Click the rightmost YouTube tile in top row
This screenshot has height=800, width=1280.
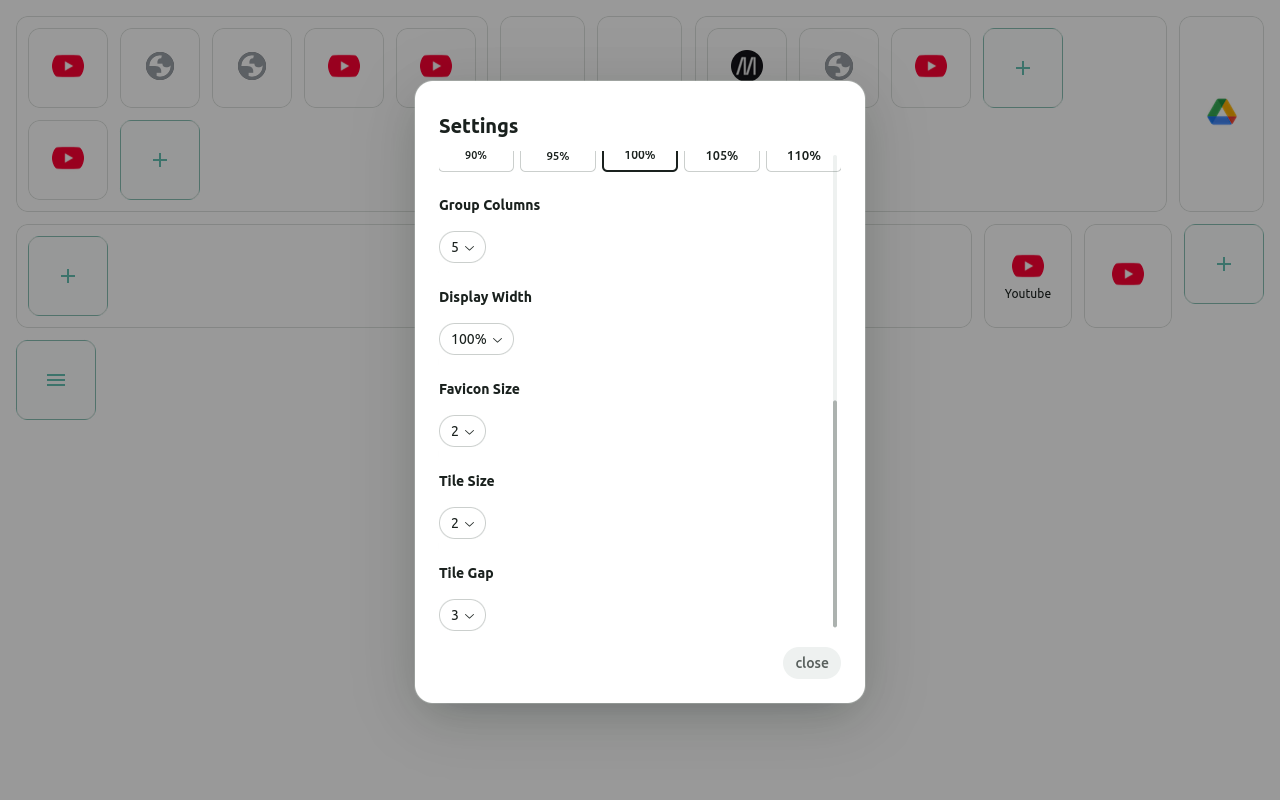[x=930, y=67]
